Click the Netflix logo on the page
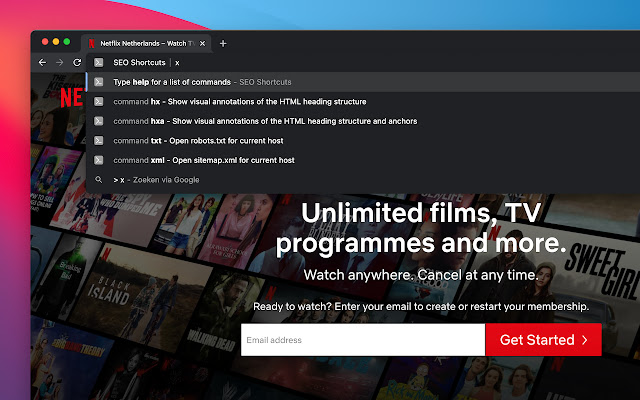Viewport: 640px width, 400px height. point(72,98)
